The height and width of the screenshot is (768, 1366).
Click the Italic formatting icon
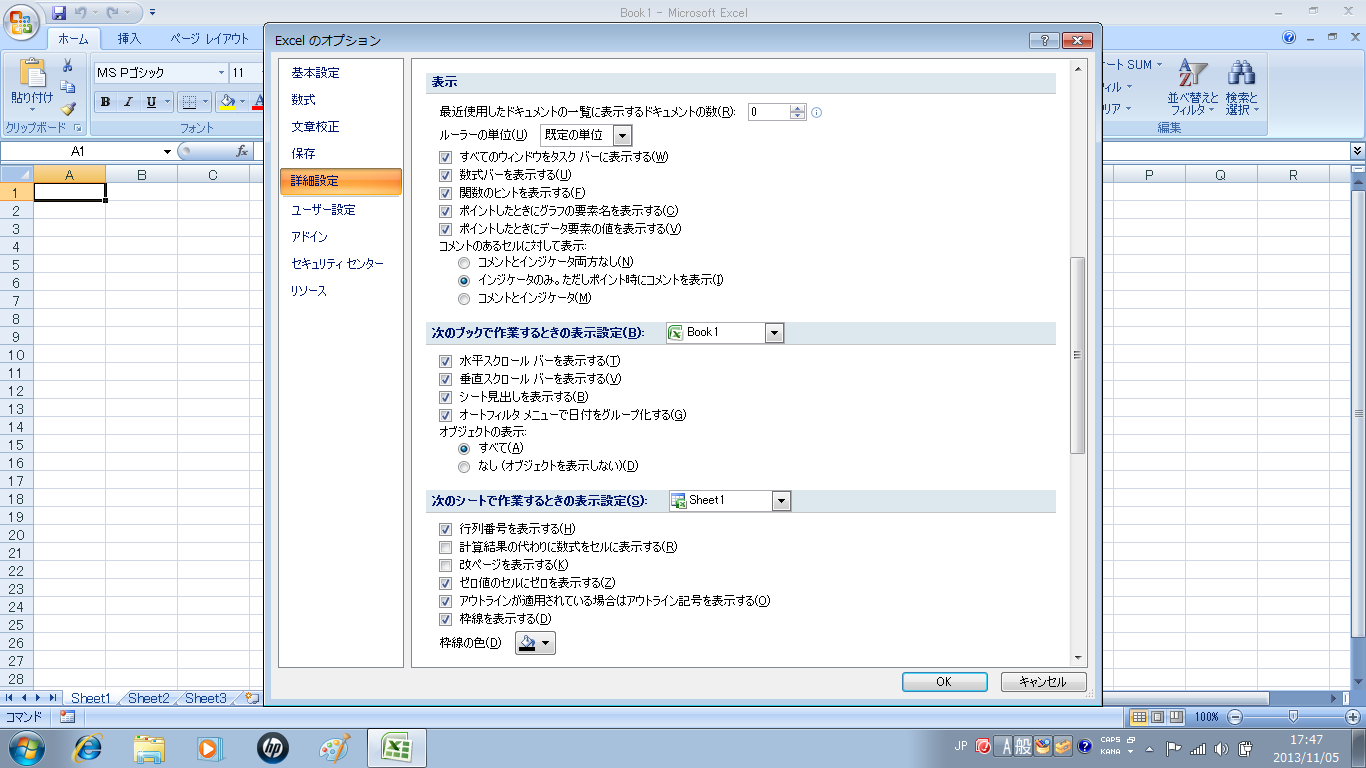(128, 102)
